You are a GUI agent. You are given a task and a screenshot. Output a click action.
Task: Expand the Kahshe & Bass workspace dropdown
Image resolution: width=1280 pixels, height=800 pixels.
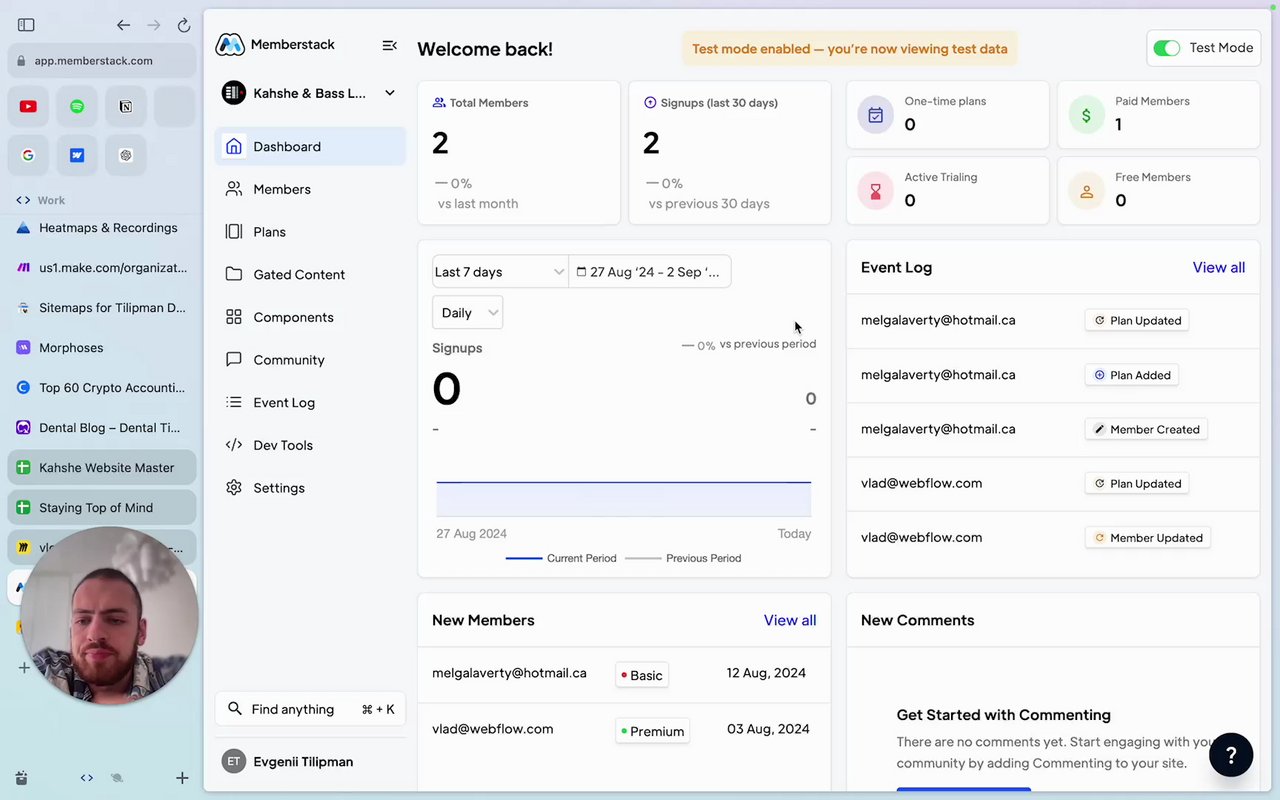pyautogui.click(x=390, y=93)
